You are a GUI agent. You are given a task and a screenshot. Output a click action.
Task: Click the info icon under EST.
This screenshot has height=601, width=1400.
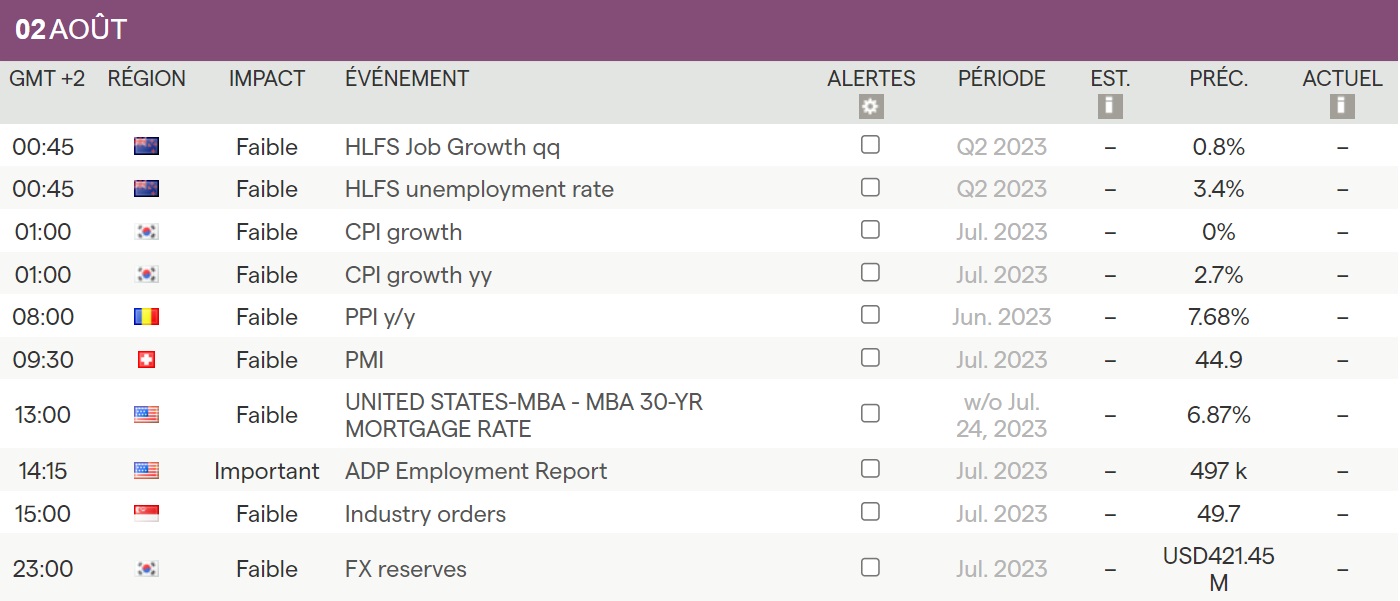click(1110, 107)
